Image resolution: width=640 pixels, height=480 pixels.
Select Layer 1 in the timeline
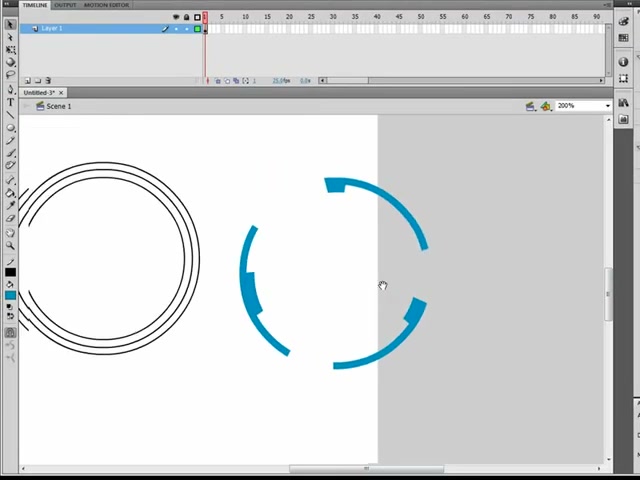click(x=110, y=29)
